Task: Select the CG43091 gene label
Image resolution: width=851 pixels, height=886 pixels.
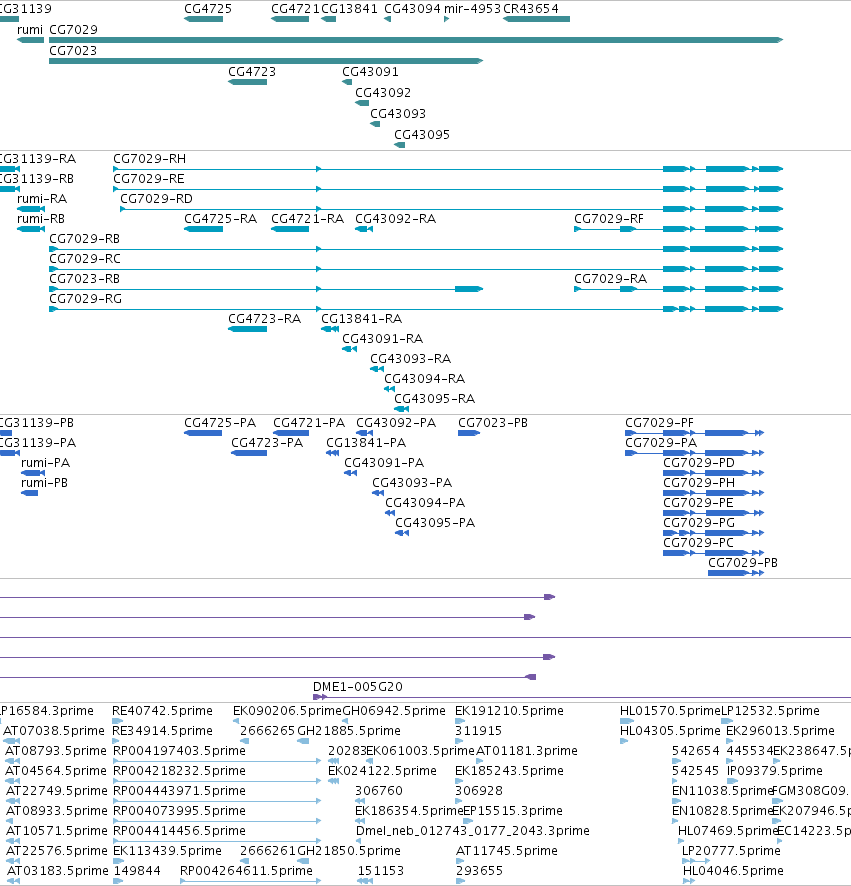Action: click(370, 72)
